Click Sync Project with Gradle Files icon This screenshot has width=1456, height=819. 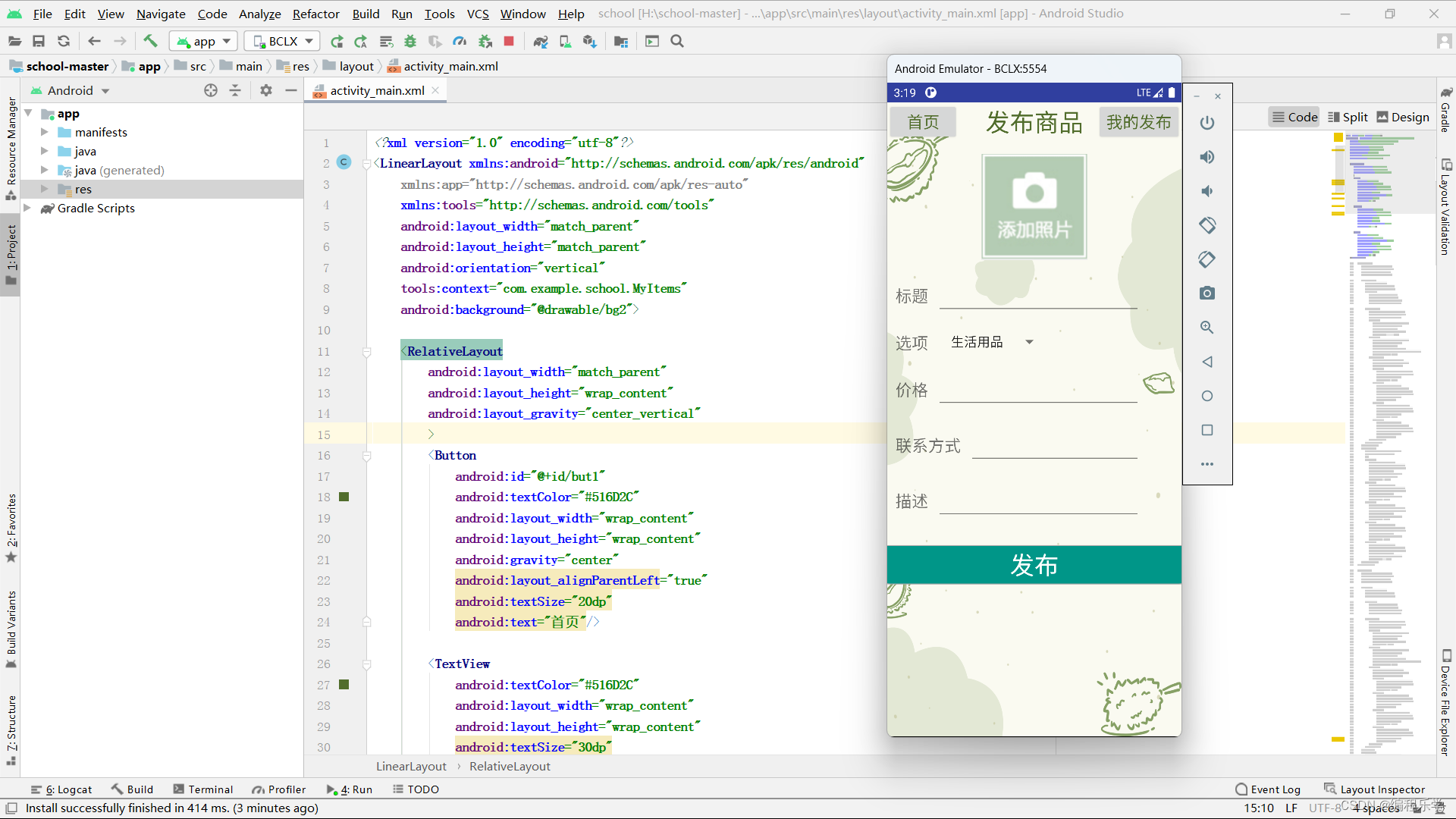[x=541, y=41]
